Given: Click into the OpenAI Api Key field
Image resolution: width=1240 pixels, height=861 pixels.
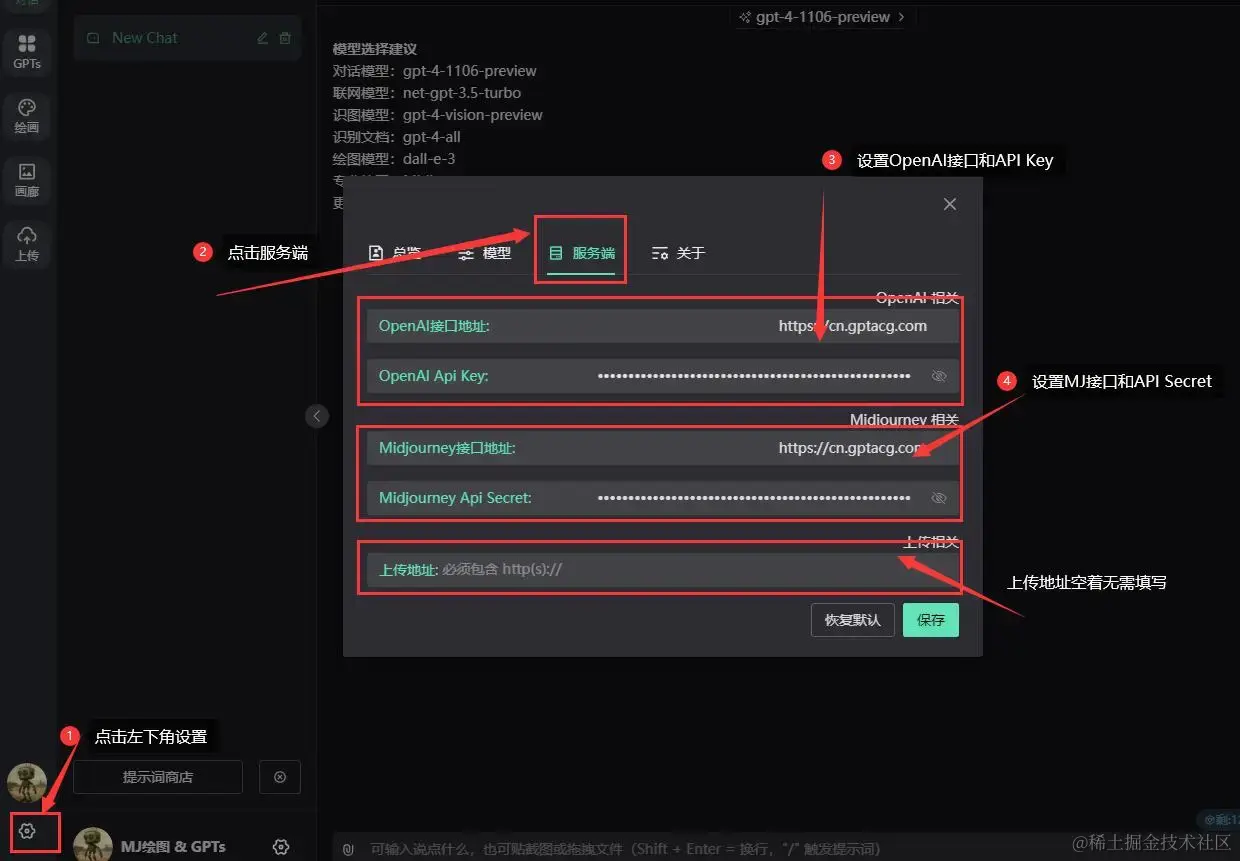Looking at the screenshot, I should pos(663,376).
